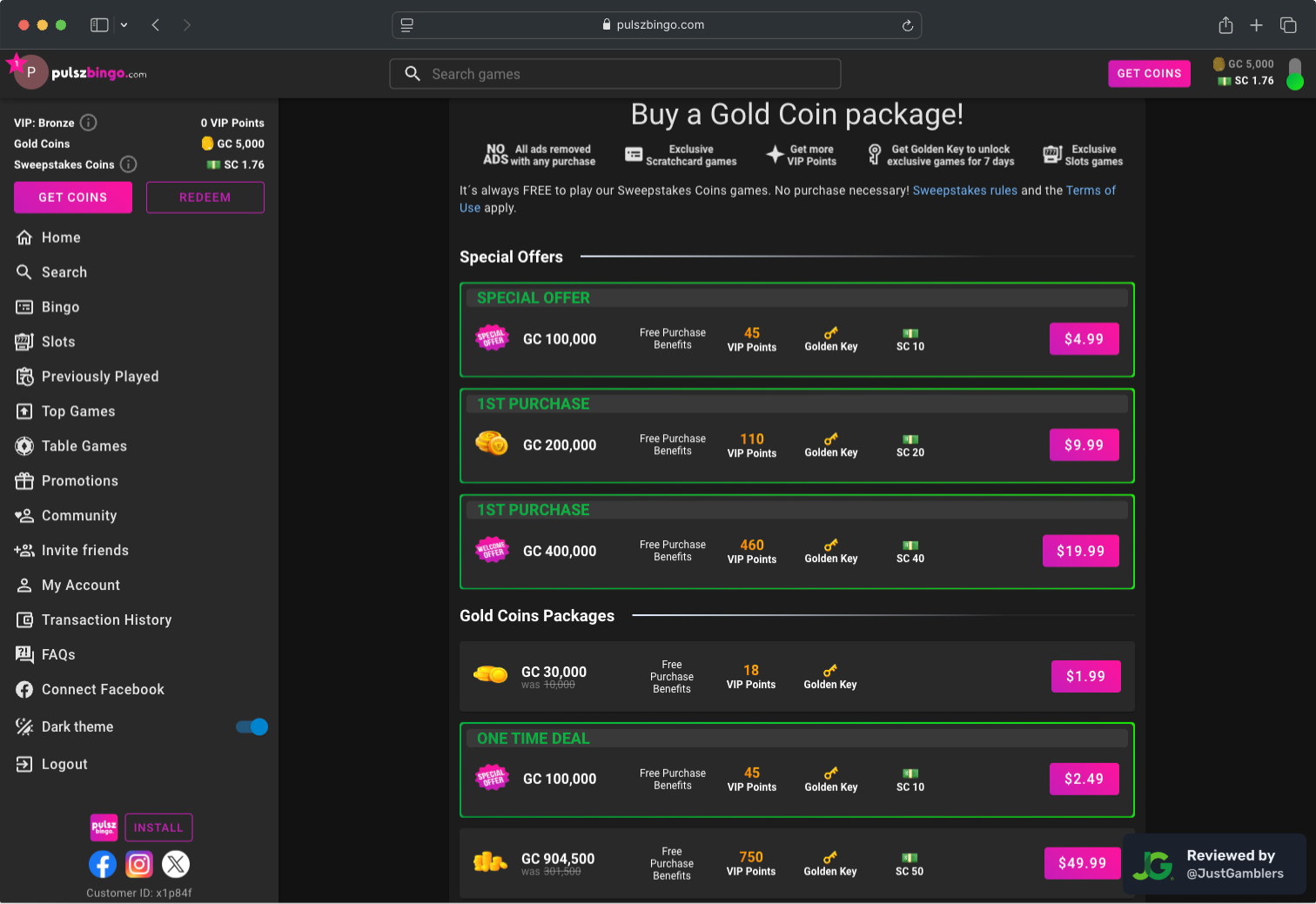Click special offer badge in ONE TIME DEAL

492,777
